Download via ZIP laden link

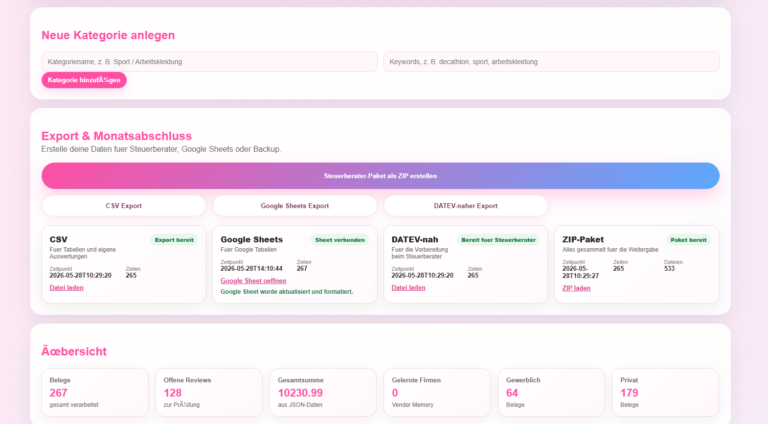(x=576, y=288)
